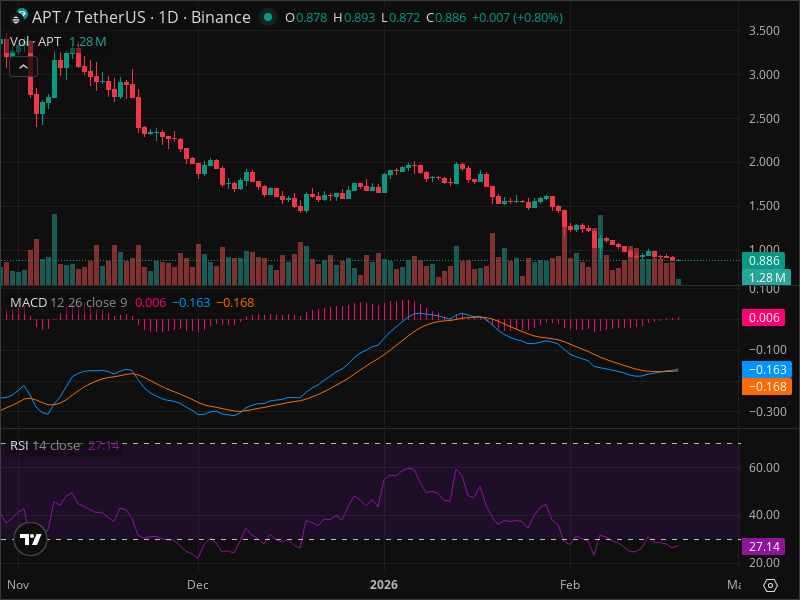Click the pink 0.006 histogram label
The image size is (800, 600).
(x=764, y=318)
